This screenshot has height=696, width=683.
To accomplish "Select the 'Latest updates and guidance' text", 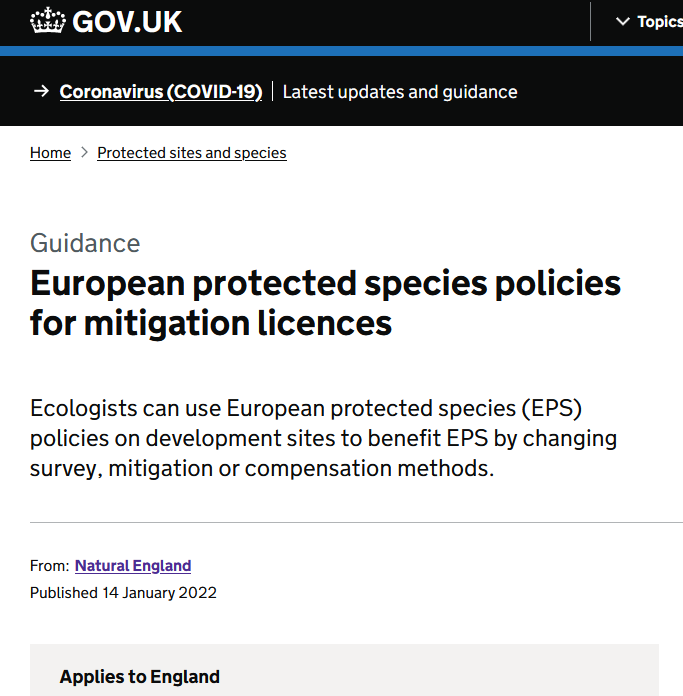I will pyautogui.click(x=400, y=92).
